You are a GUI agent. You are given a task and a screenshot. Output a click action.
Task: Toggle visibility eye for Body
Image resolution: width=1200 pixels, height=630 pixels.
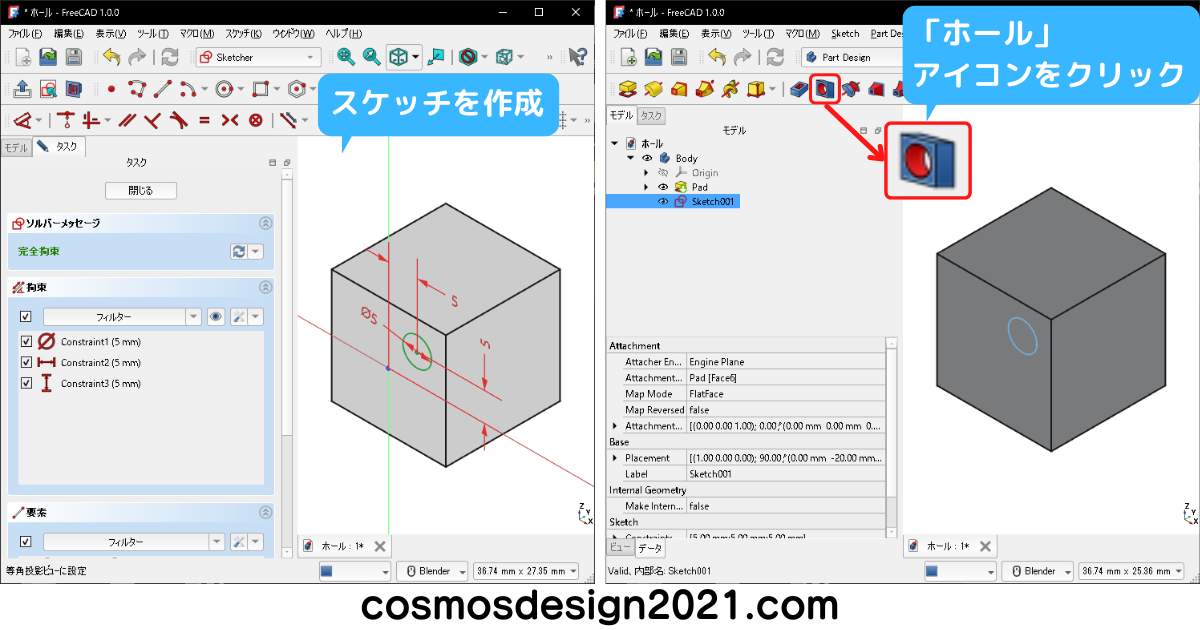(647, 158)
